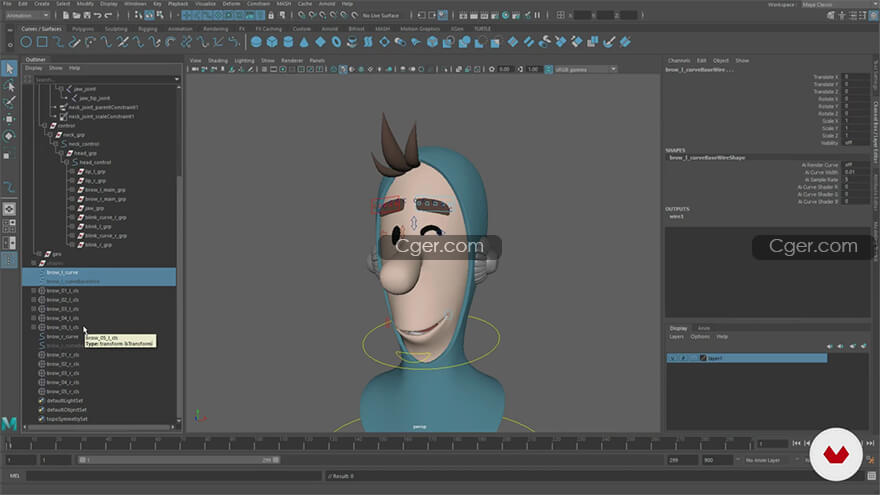Activate the Select tool in the toolbox
880x495 pixels.
coord(9,68)
